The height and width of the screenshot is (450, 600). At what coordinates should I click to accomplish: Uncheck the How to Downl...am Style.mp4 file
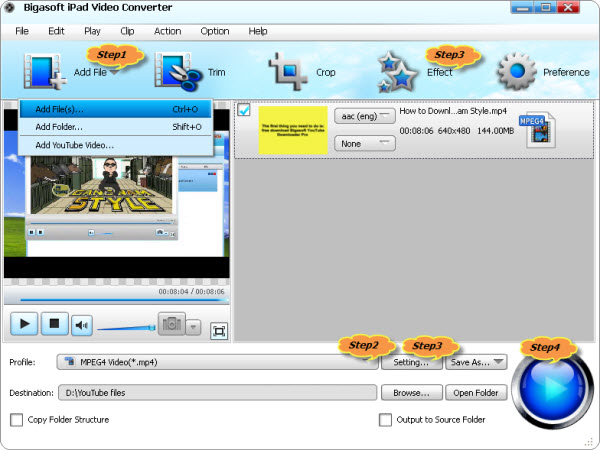click(244, 110)
